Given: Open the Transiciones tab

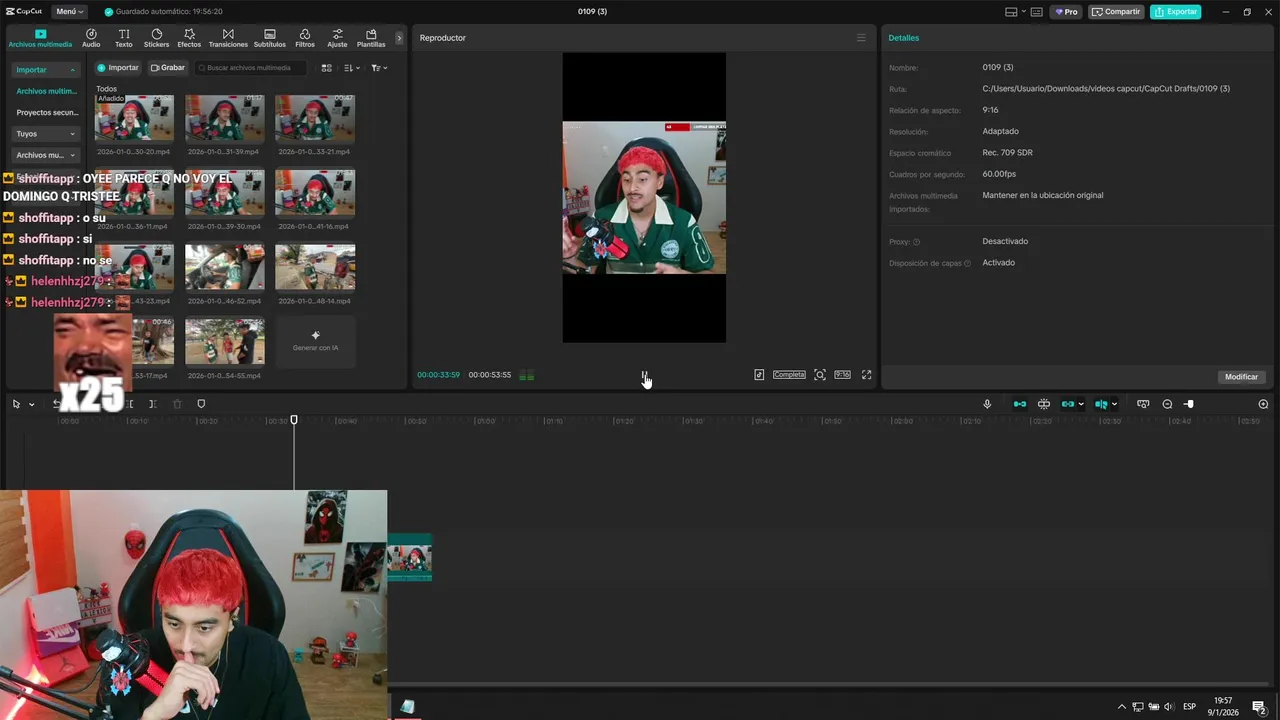Looking at the screenshot, I should 228,38.
